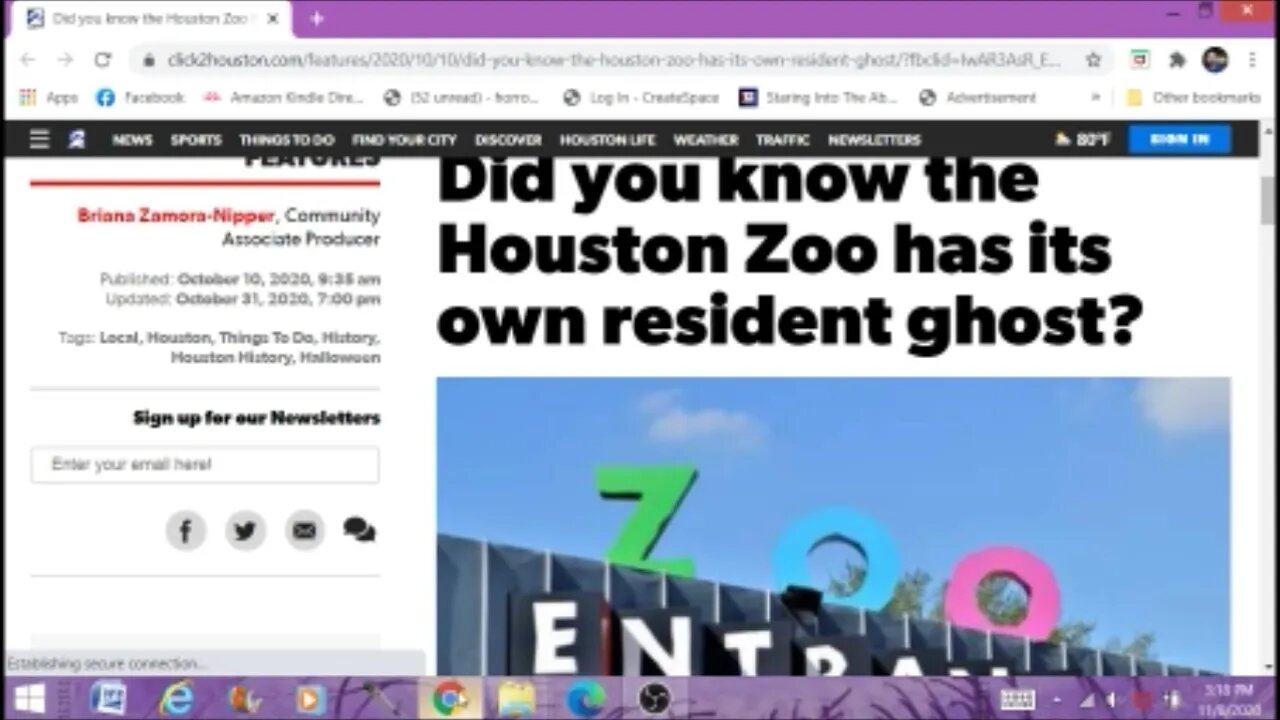This screenshot has height=720, width=1280.
Task: Open the Chrome profile avatar
Action: (x=1215, y=60)
